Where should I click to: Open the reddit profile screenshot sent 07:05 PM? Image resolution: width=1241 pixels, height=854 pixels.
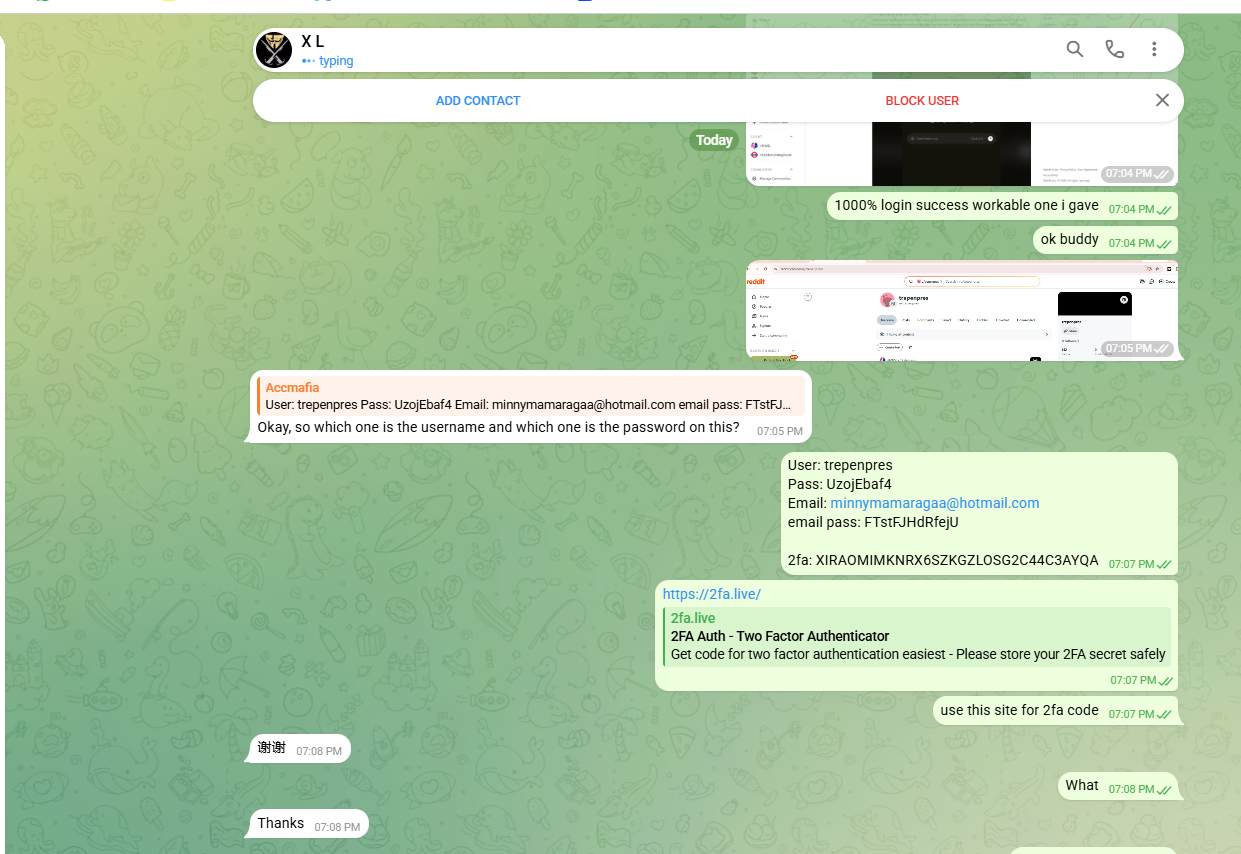pos(962,311)
